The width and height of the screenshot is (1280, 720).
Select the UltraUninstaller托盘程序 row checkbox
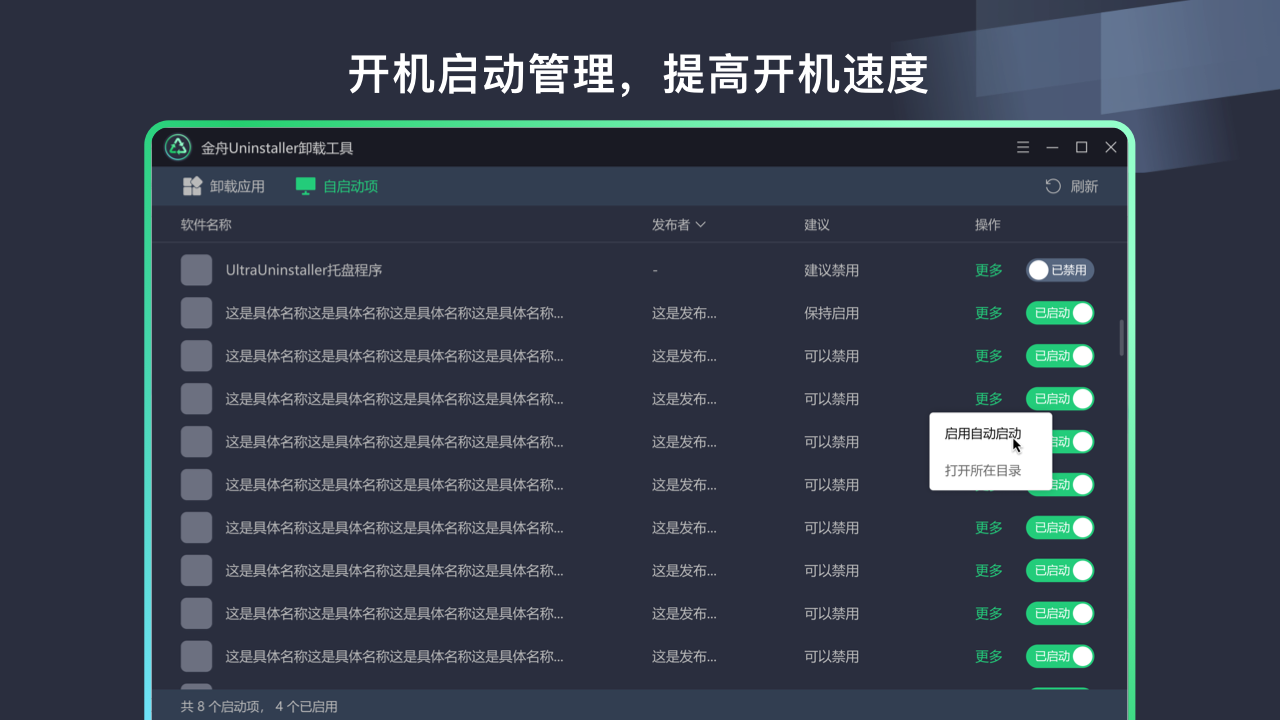(x=196, y=270)
